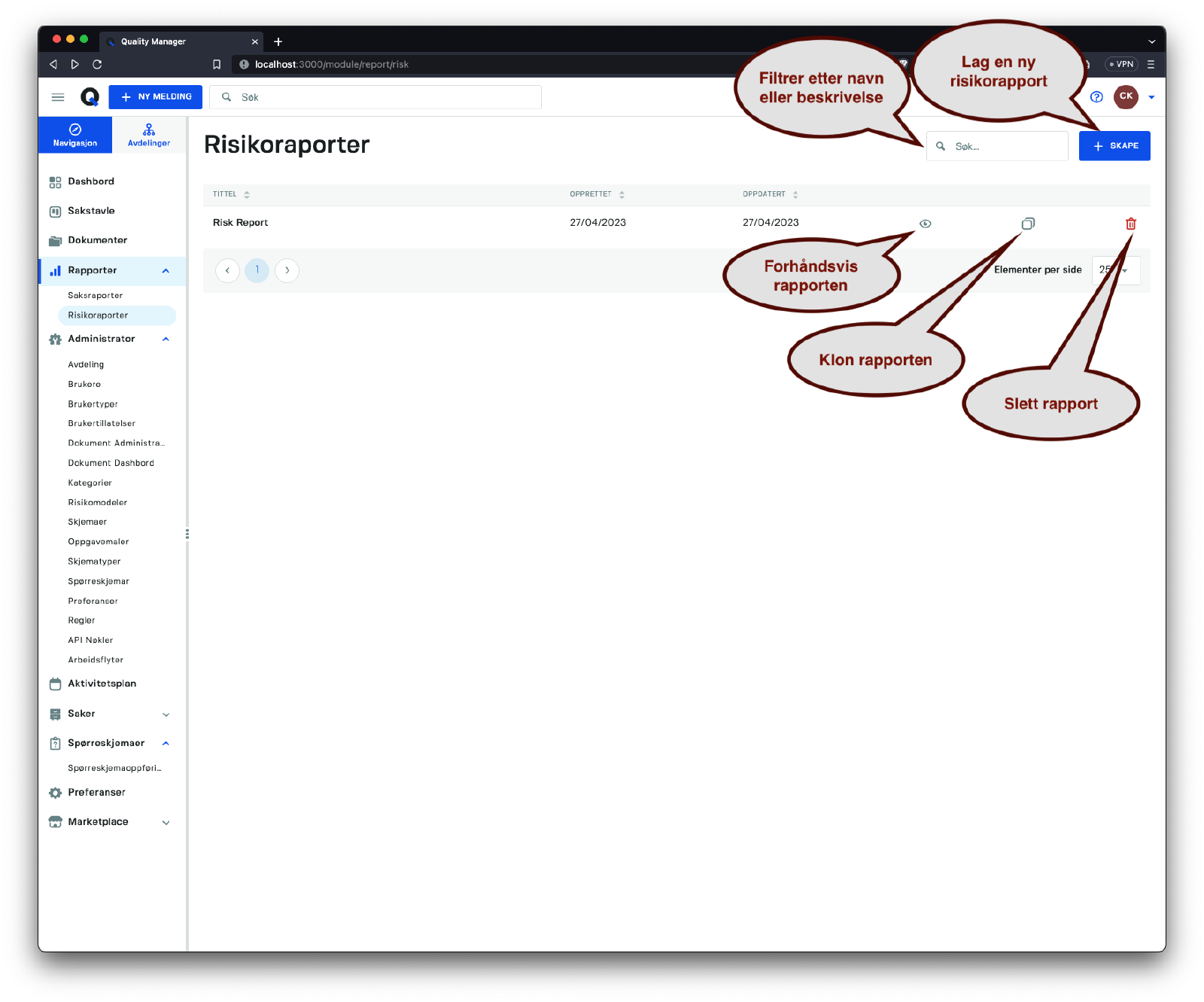The image size is (1204, 1002).
Task: Click the eye icon to preview Risk Report
Action: click(926, 224)
